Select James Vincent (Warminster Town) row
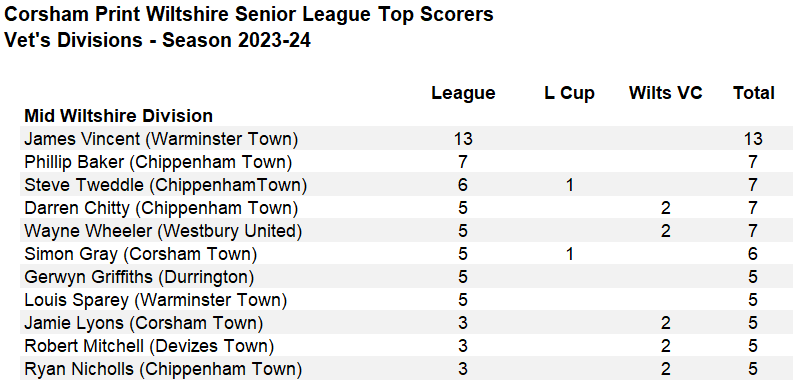793x380 pixels. pos(406,138)
